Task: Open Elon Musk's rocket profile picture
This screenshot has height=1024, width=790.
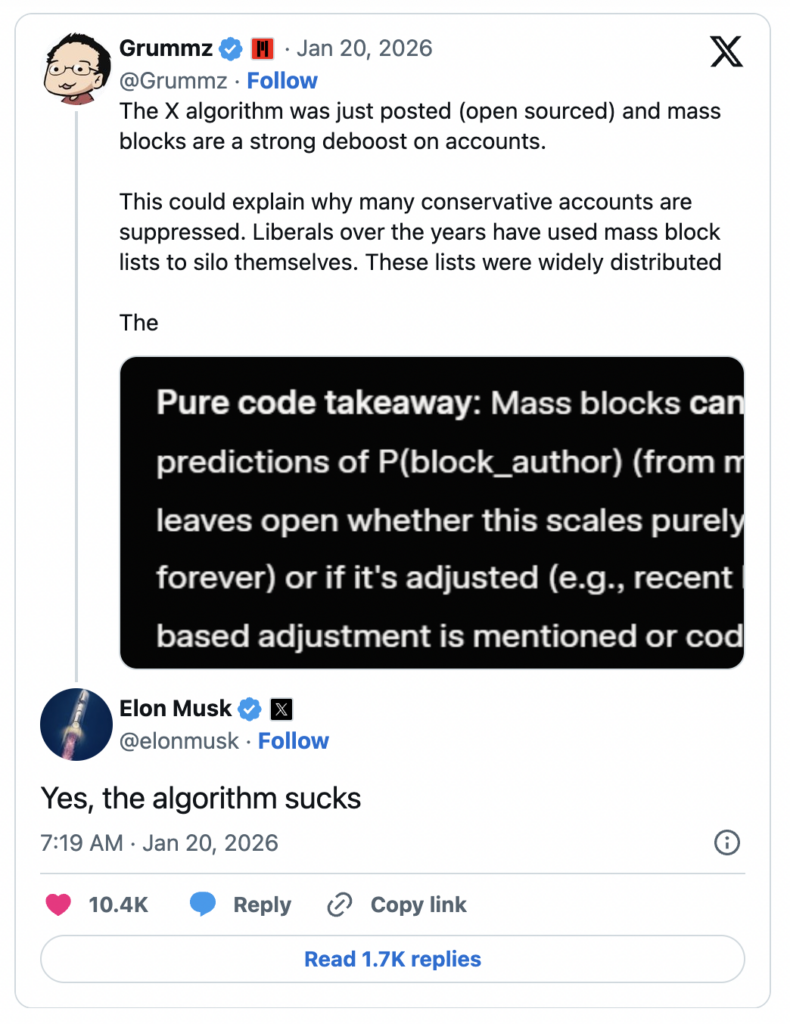Action: [76, 724]
